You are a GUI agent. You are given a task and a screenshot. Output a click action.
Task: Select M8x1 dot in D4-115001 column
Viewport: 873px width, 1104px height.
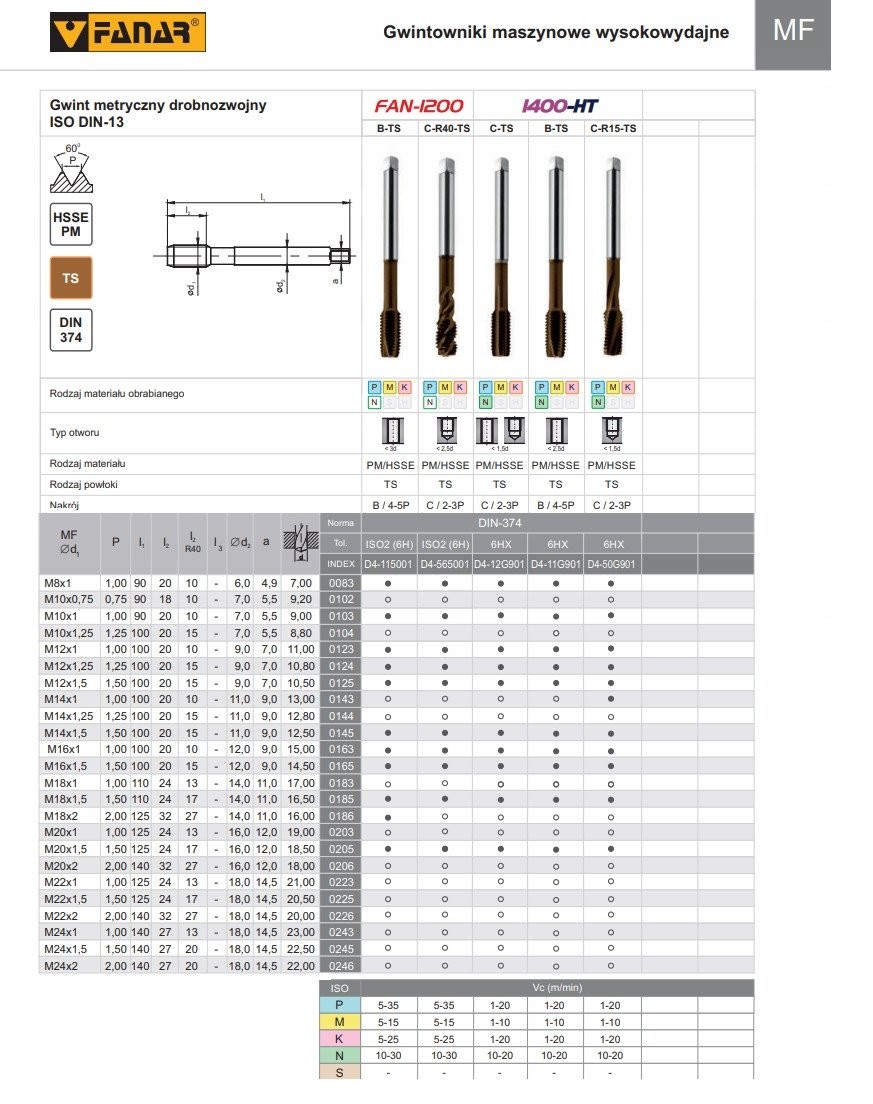pos(388,583)
